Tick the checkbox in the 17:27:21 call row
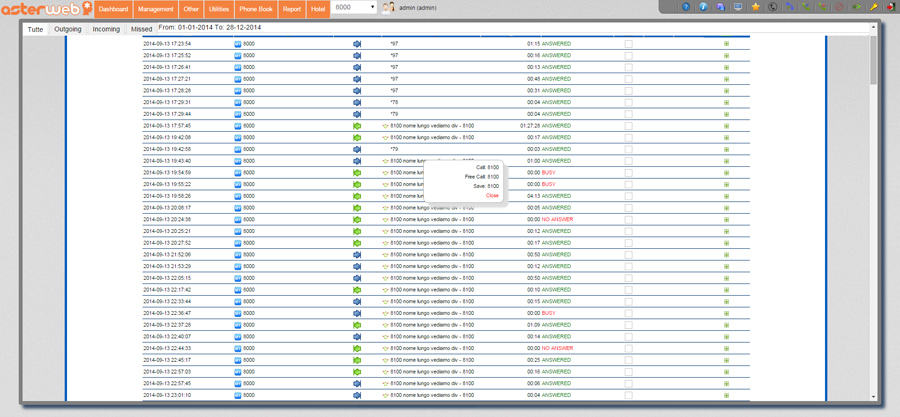 pos(629,79)
